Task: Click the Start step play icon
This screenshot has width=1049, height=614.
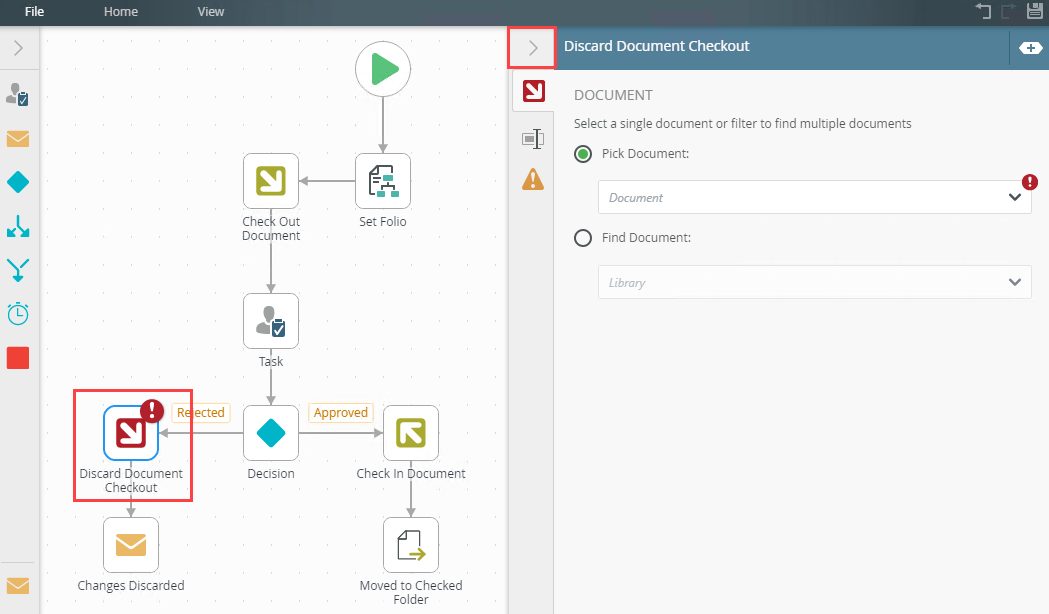Action: [383, 70]
